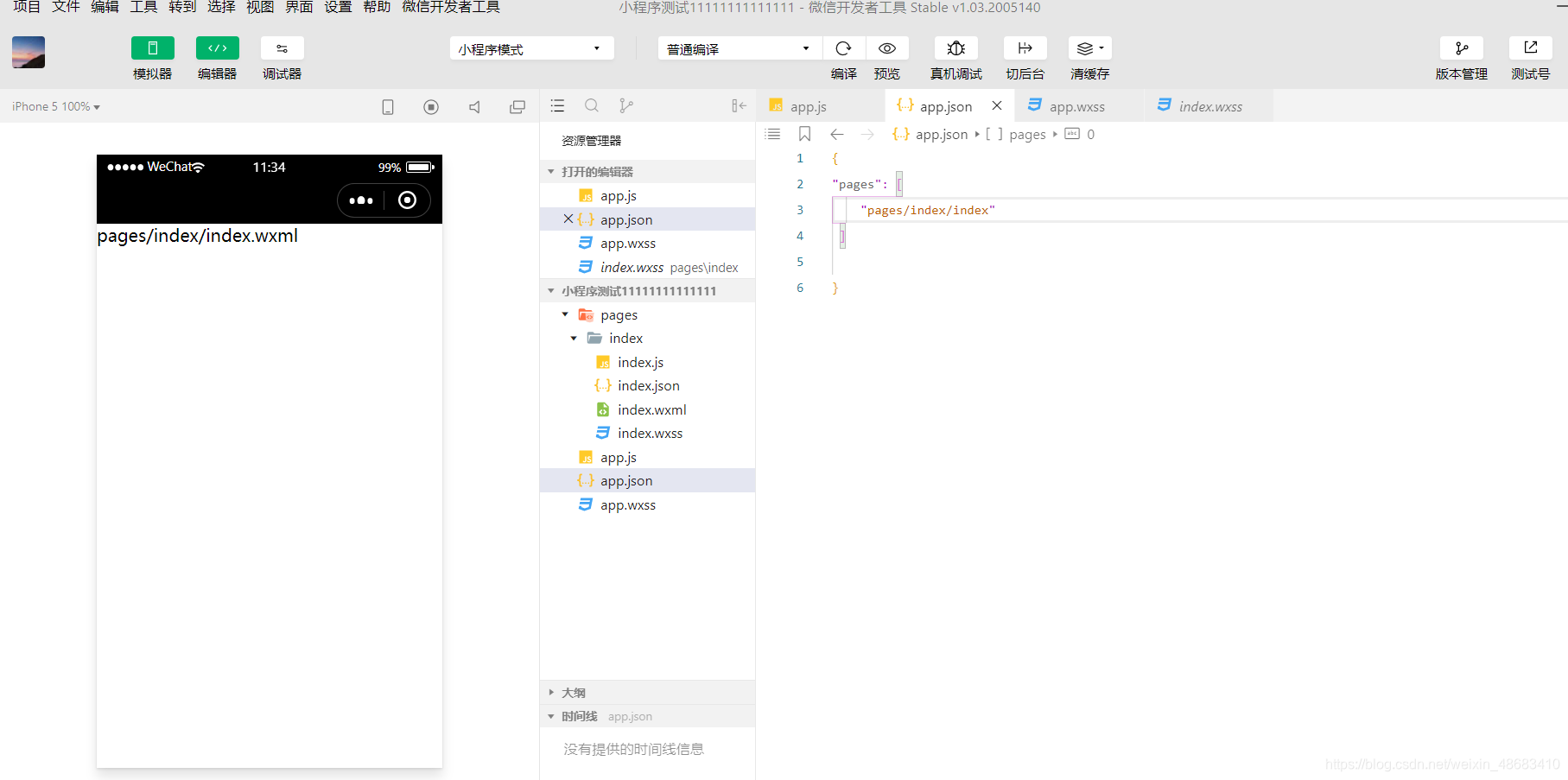The image size is (1568, 780).
Task: Expand the 大纲 outline section
Action: tap(648, 692)
